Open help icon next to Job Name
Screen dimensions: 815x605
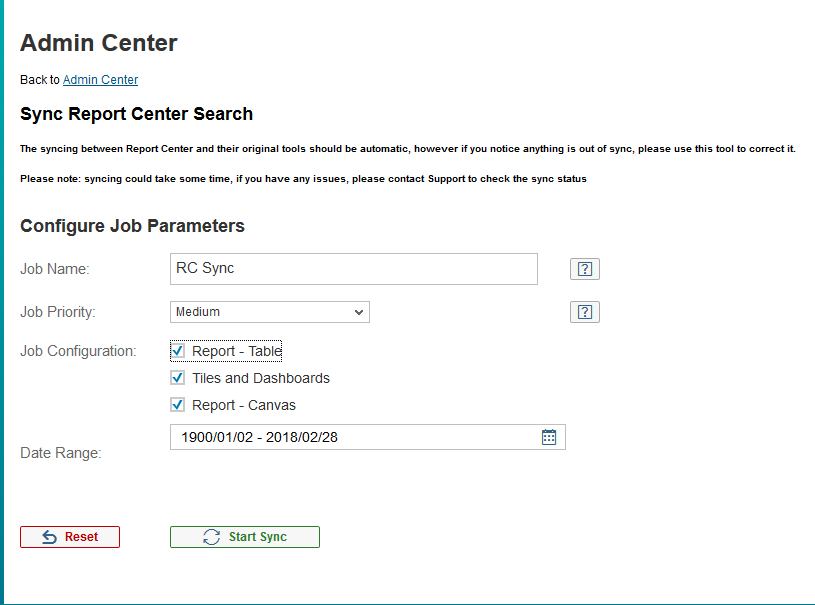point(585,269)
